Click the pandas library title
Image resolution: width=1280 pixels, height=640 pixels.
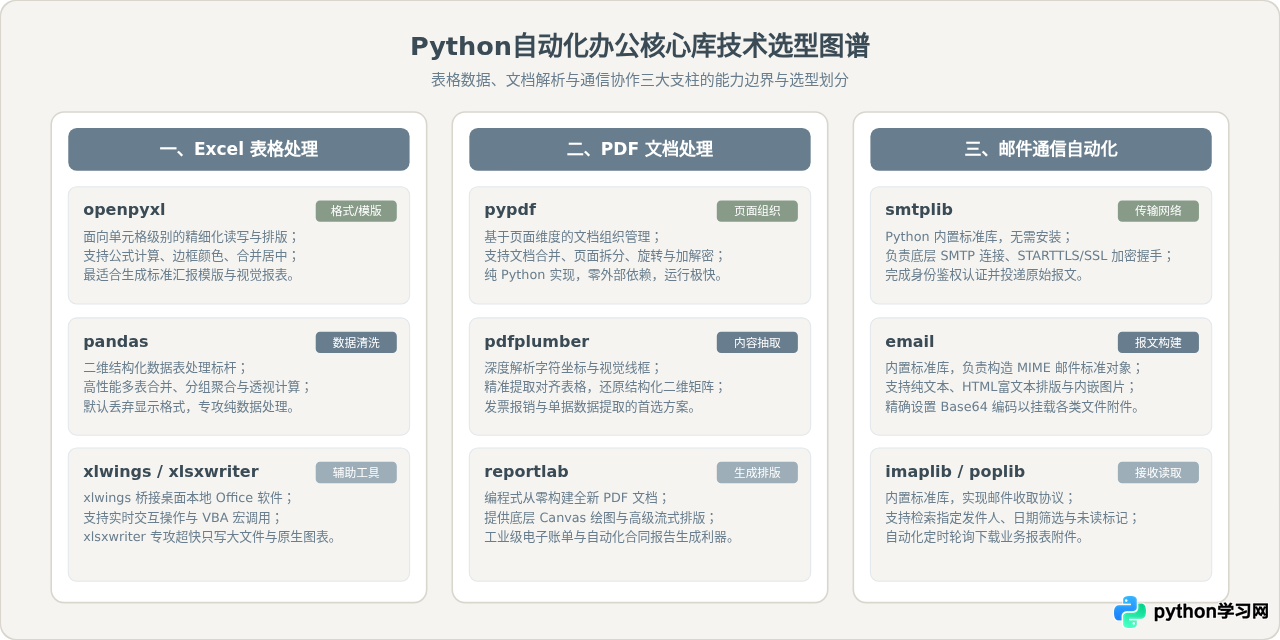coord(116,342)
